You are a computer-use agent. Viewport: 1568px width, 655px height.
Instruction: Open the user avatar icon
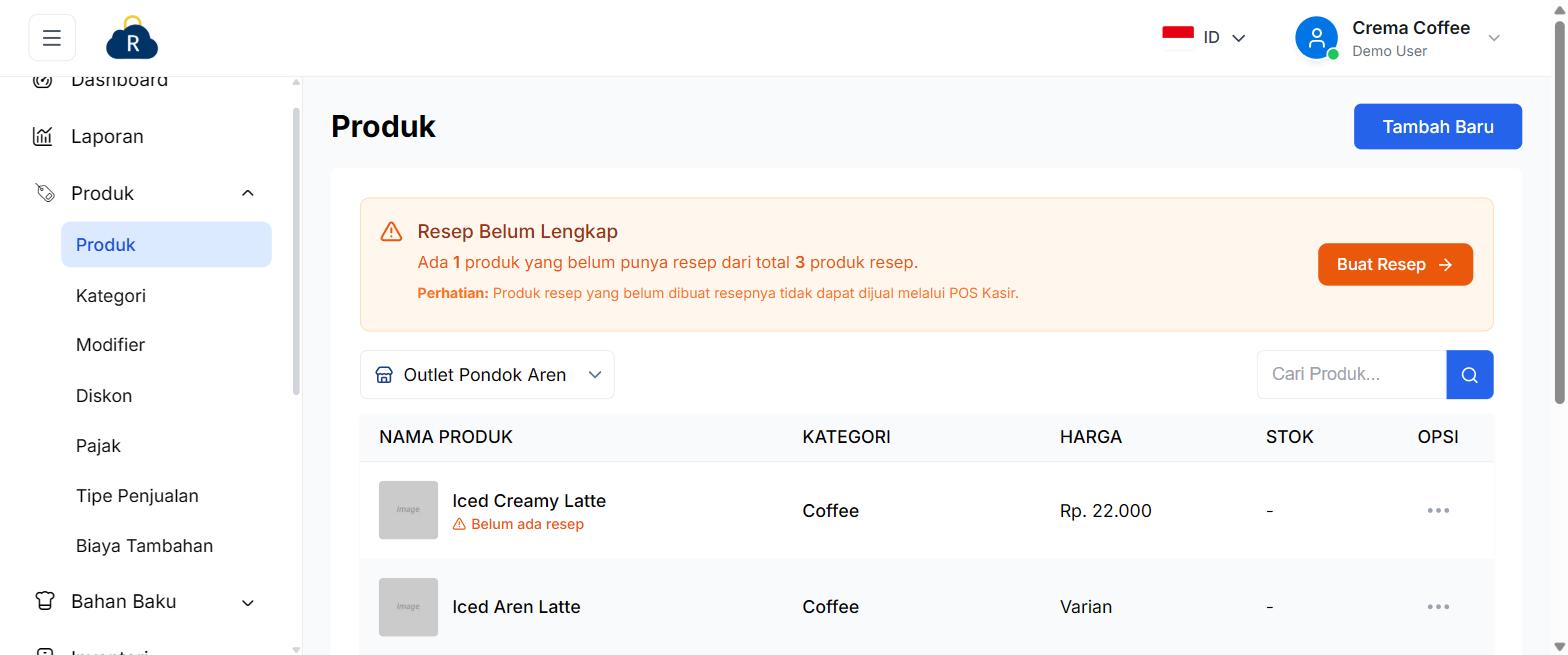click(x=1316, y=38)
